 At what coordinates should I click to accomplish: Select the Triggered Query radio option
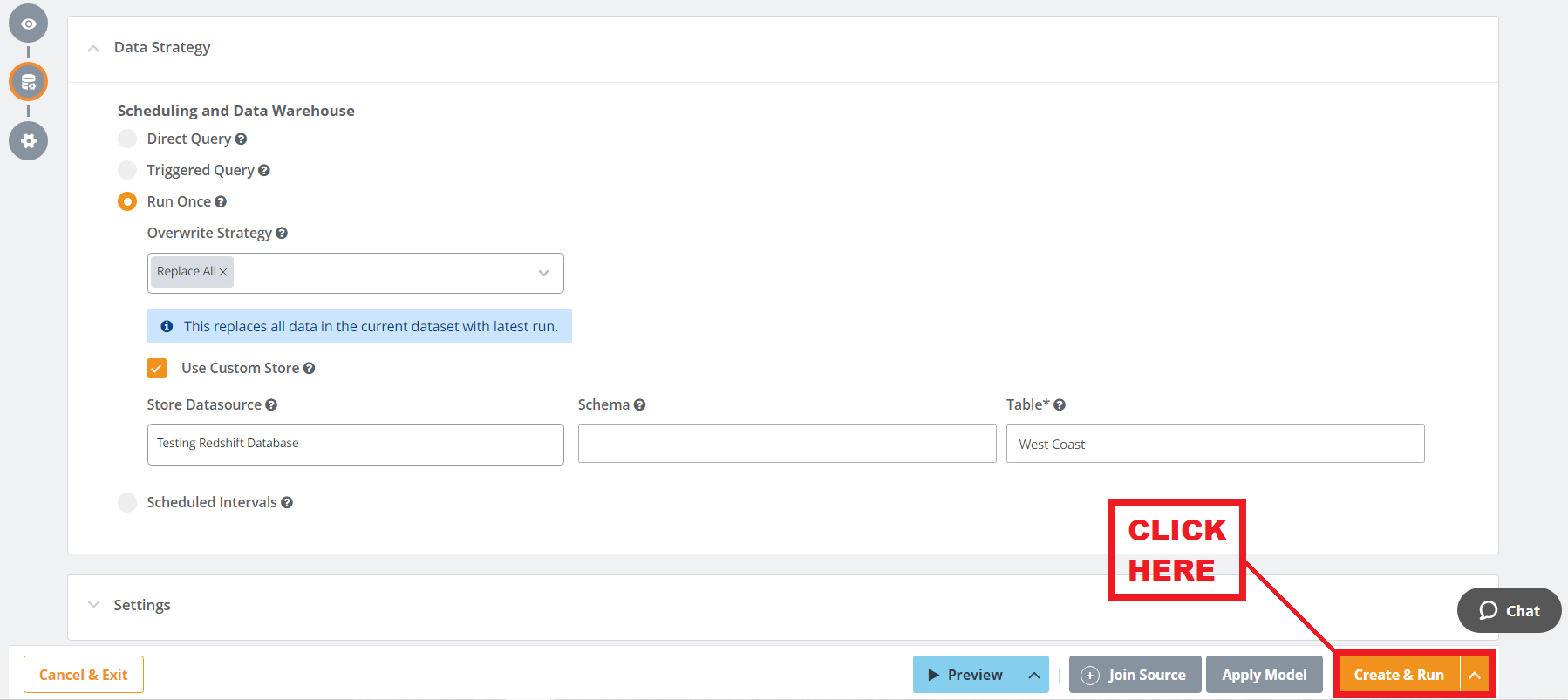(x=127, y=170)
